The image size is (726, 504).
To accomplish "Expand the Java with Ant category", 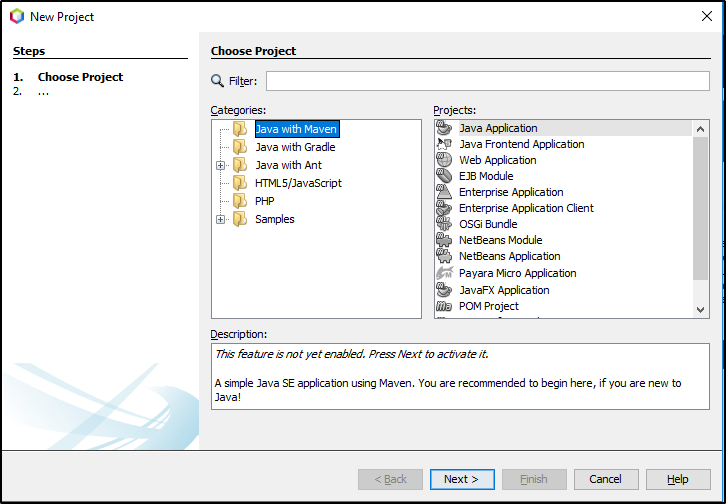I will [221, 165].
